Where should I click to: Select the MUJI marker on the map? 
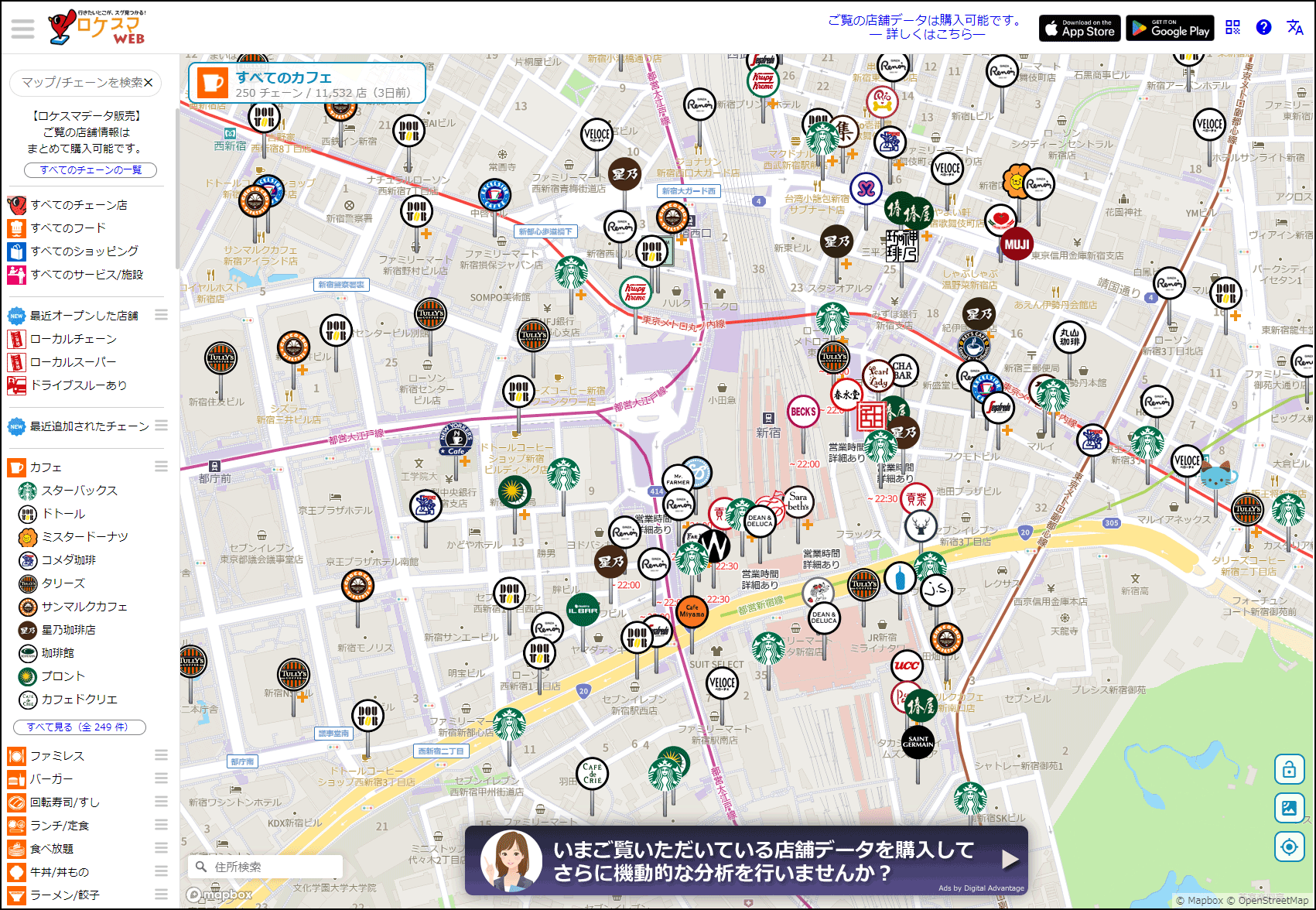tap(1017, 245)
